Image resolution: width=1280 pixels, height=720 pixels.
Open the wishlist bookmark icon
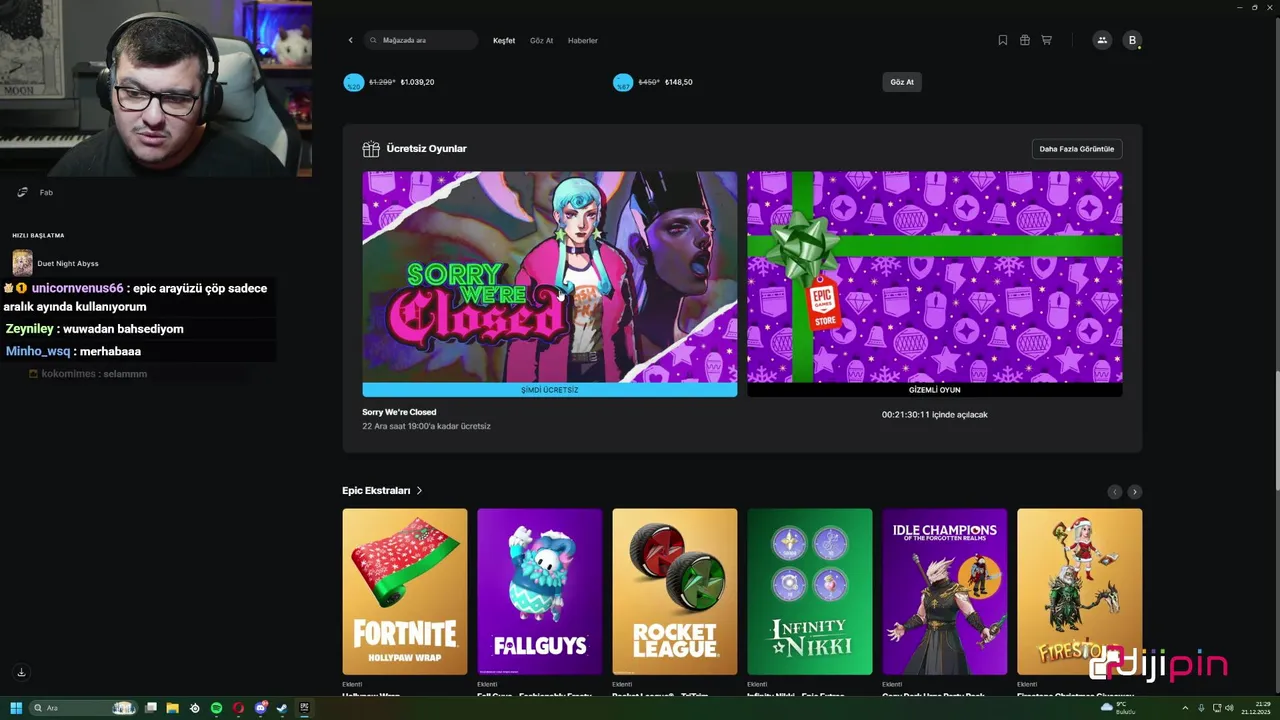[1003, 40]
